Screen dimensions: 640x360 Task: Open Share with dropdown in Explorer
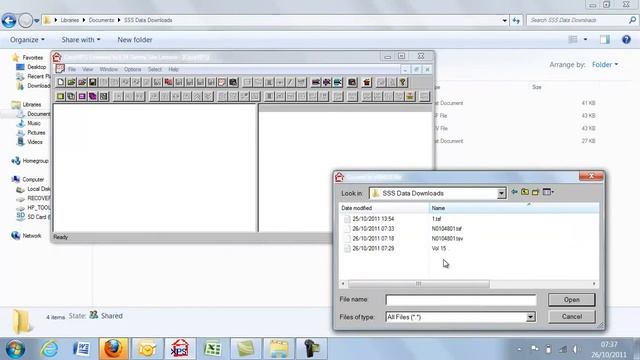tap(80, 40)
